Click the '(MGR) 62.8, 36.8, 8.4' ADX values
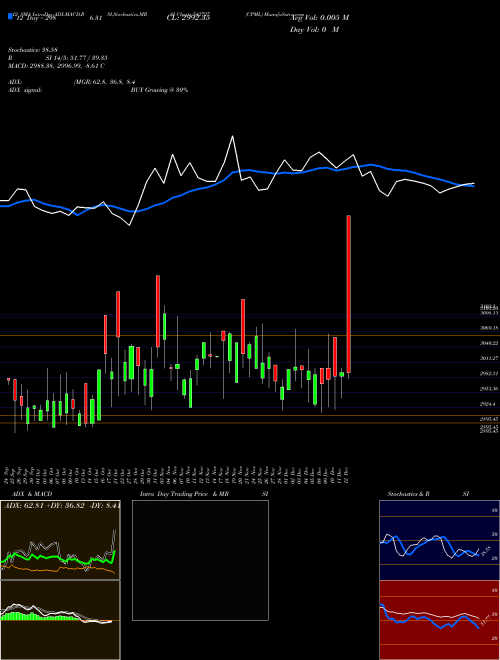 pyautogui.click(x=104, y=82)
